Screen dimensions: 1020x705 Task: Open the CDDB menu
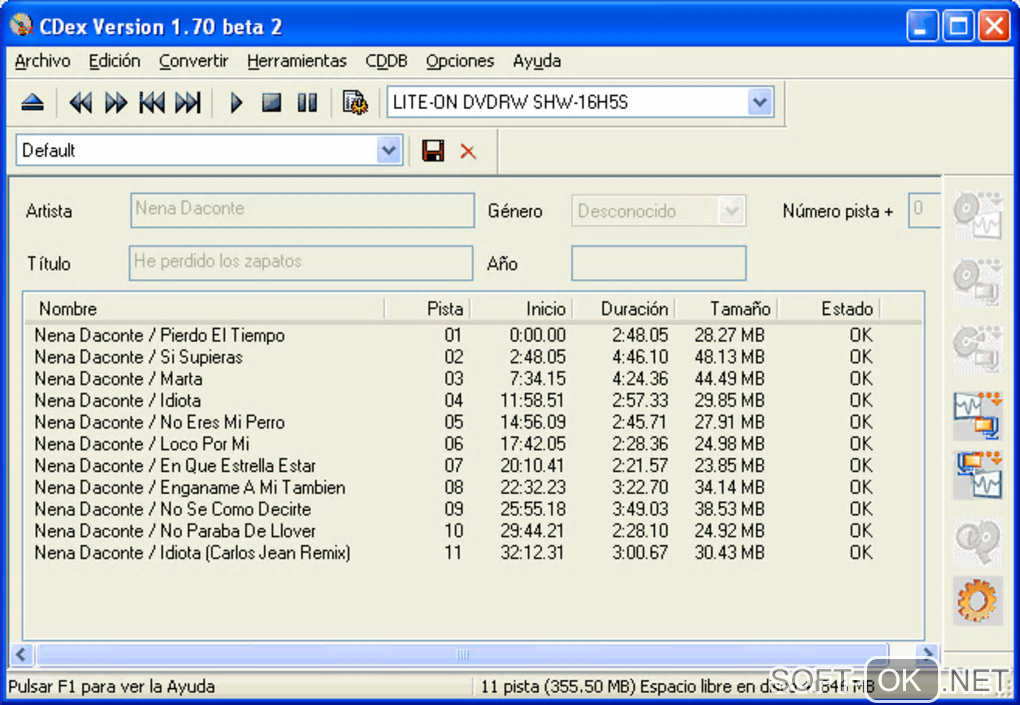[386, 61]
